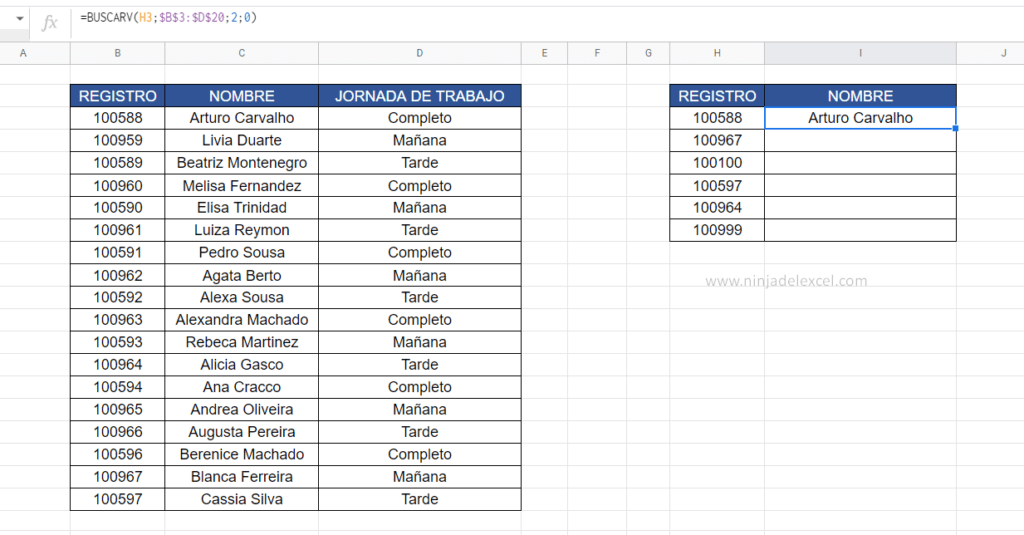Select column J header
Image resolution: width=1024 pixels, height=535 pixels.
pos(1003,53)
